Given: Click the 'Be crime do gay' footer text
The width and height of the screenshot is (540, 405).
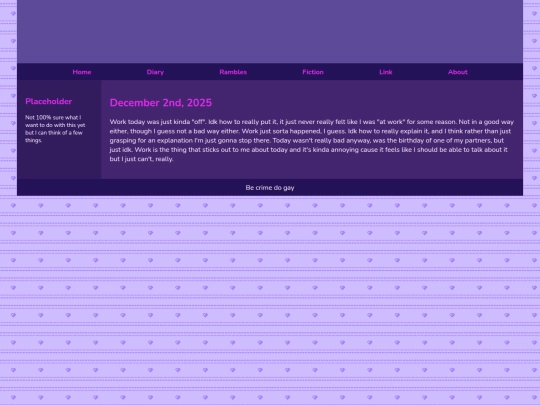Looking at the screenshot, I should pyautogui.click(x=270, y=188).
